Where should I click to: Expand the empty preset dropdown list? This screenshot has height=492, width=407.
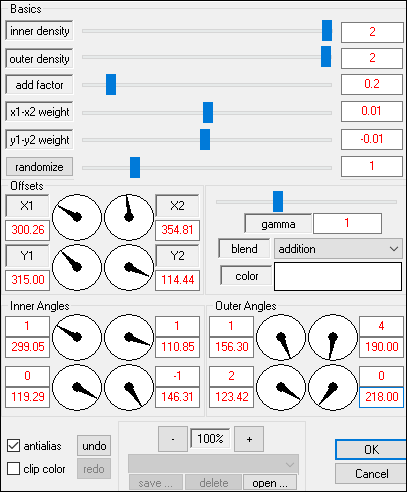click(213, 464)
